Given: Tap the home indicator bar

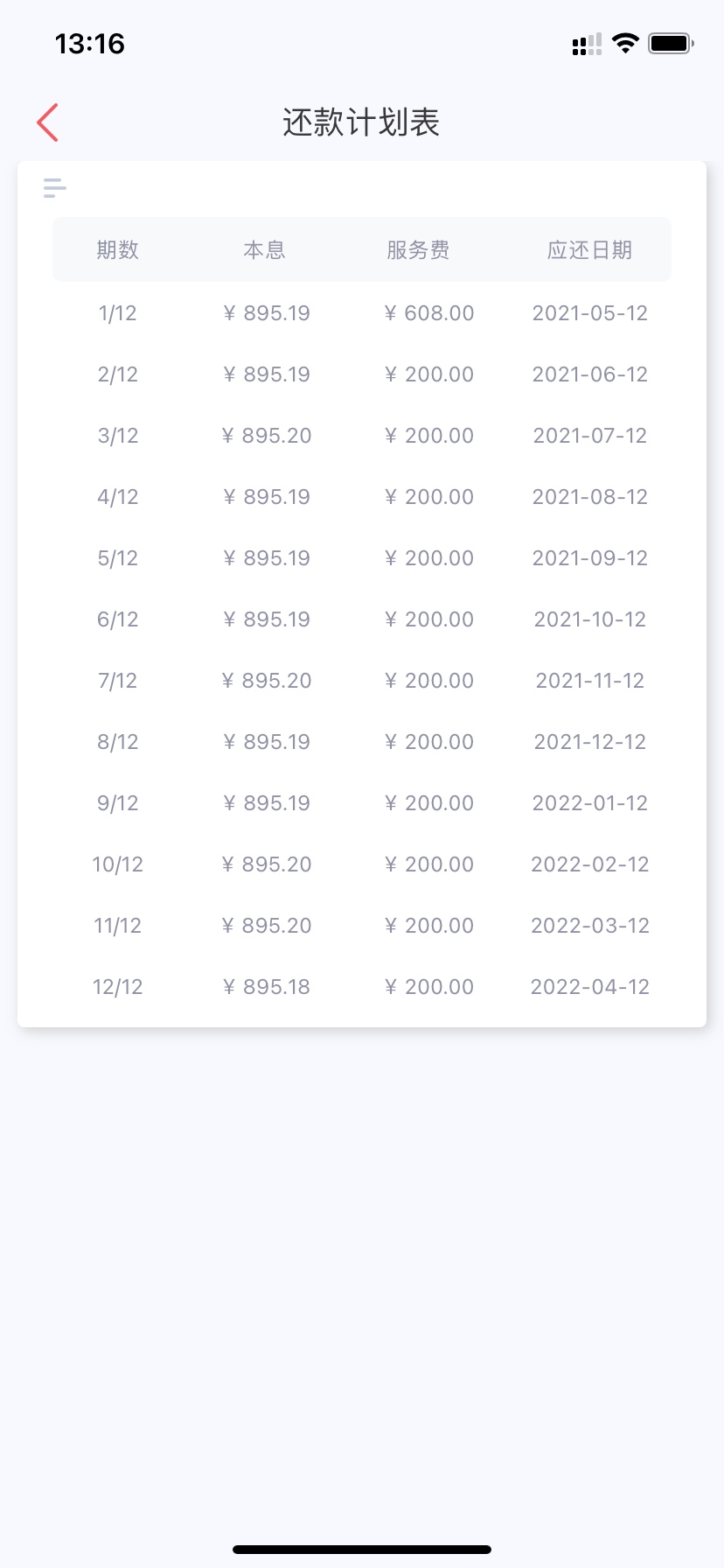Looking at the screenshot, I should pyautogui.click(x=362, y=1550).
